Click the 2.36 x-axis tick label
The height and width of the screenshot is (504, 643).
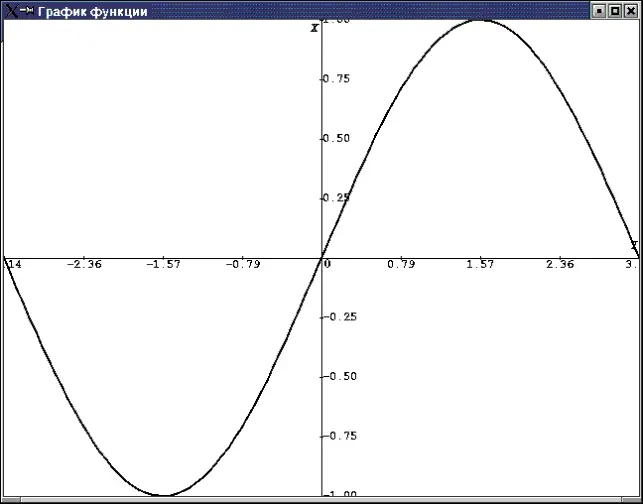pos(560,265)
